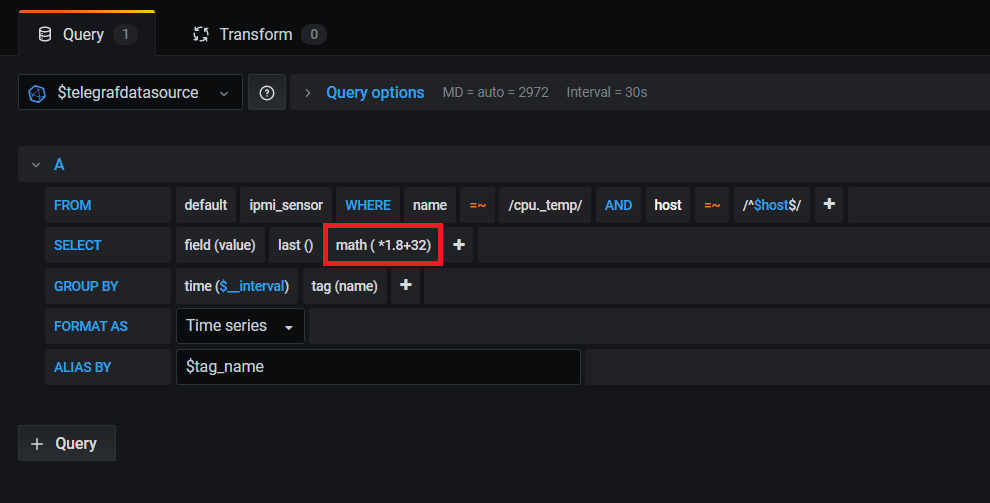Click the FORMAT AS label

pos(91,326)
